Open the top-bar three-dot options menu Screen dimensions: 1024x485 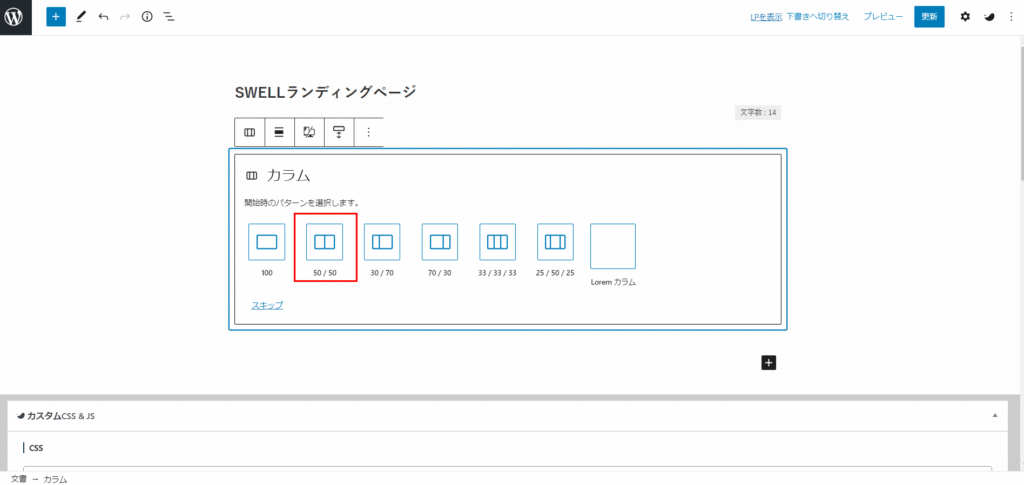point(1012,17)
